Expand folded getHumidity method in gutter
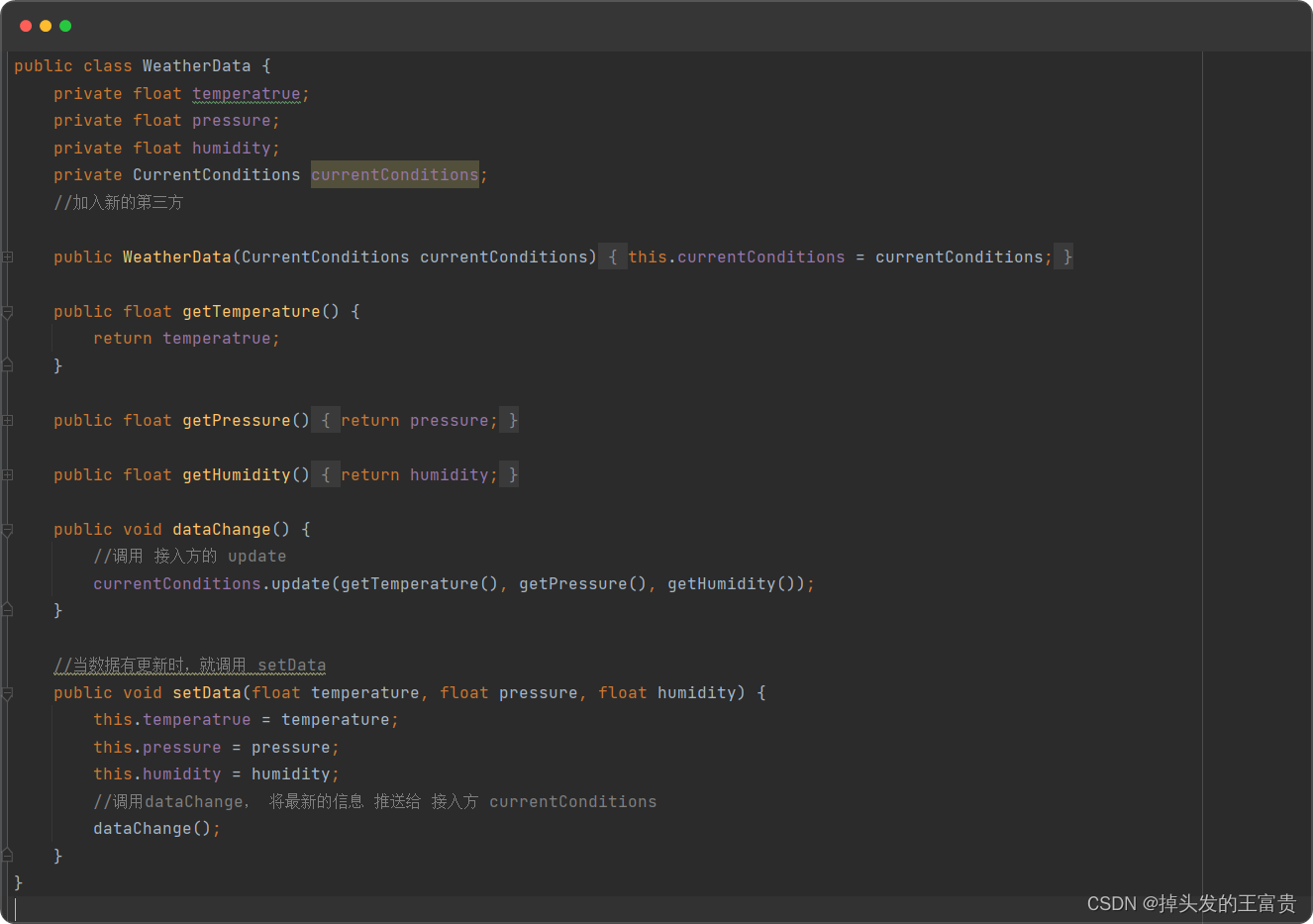 pyautogui.click(x=7, y=475)
